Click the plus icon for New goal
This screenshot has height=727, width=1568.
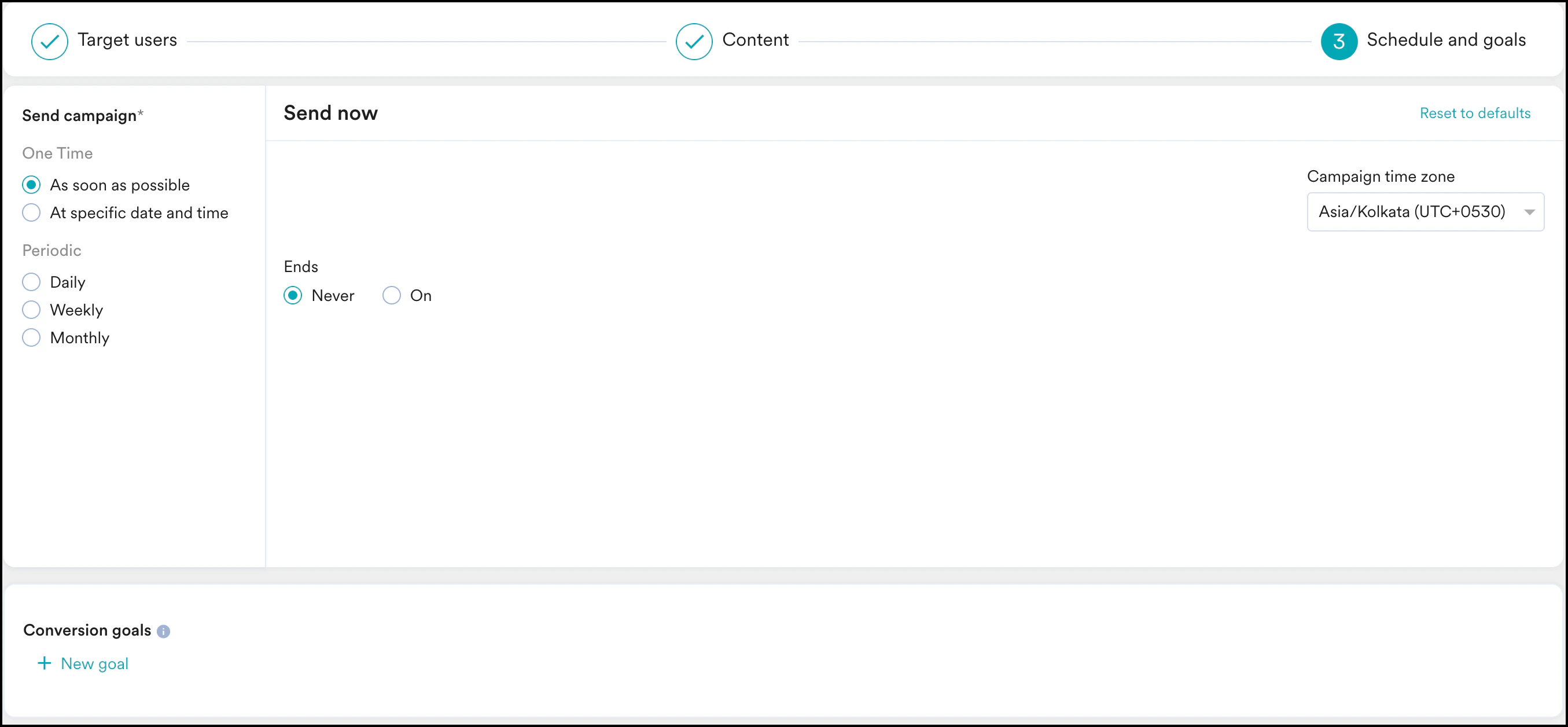tap(45, 663)
